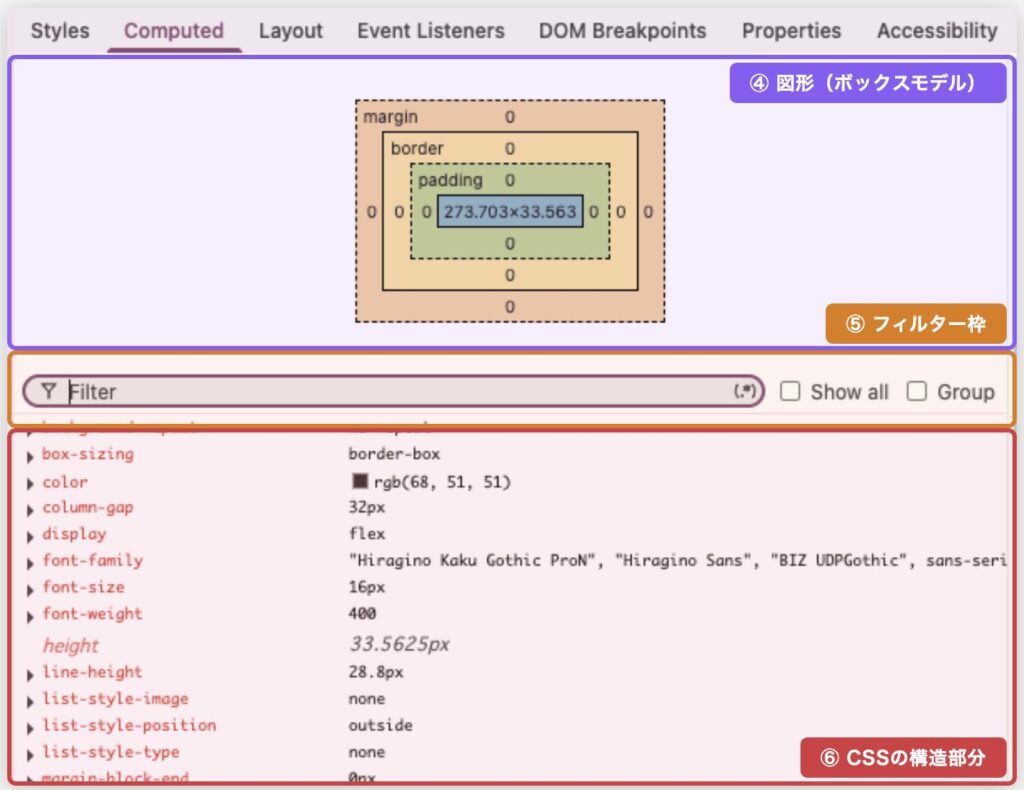Screen dimensions: 1024x790
Task: Open the Accessibility tab
Action: click(x=937, y=31)
